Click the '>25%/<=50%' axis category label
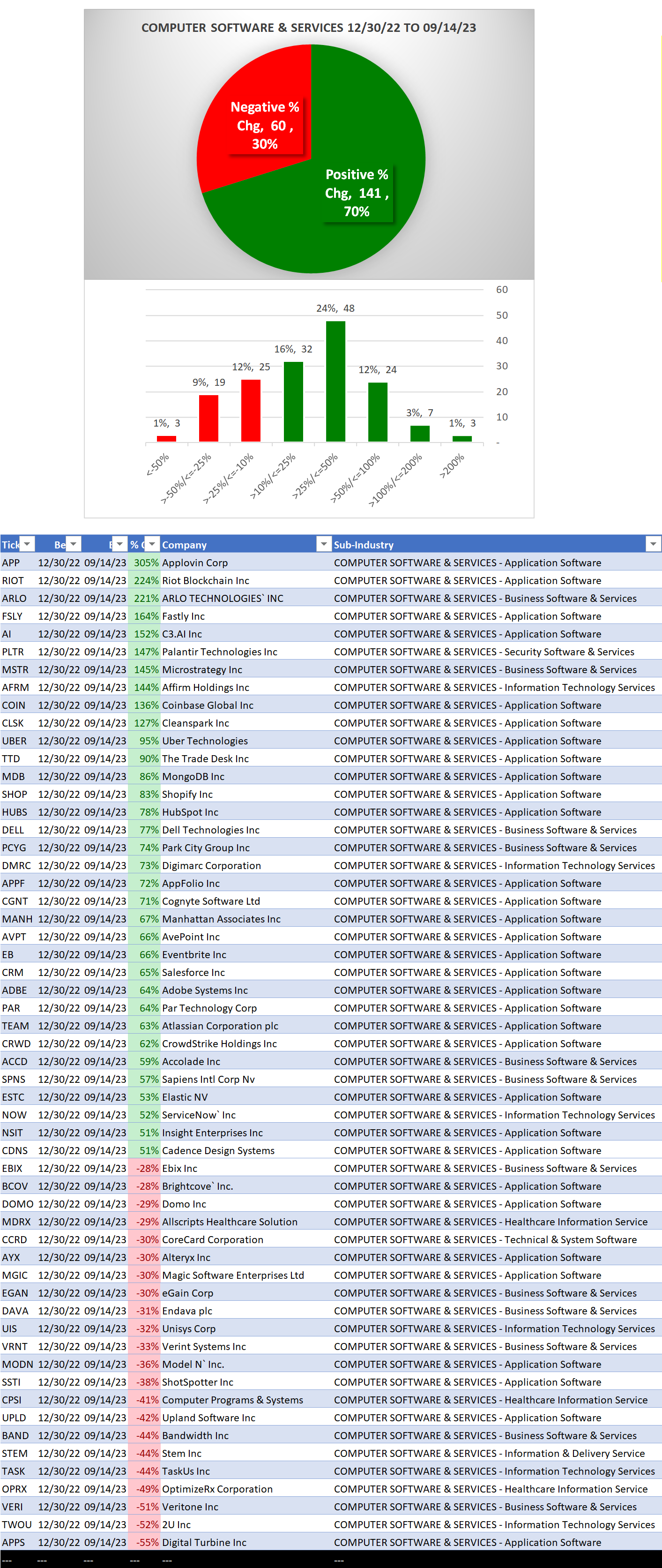This screenshot has height=1568, width=662. point(314,477)
